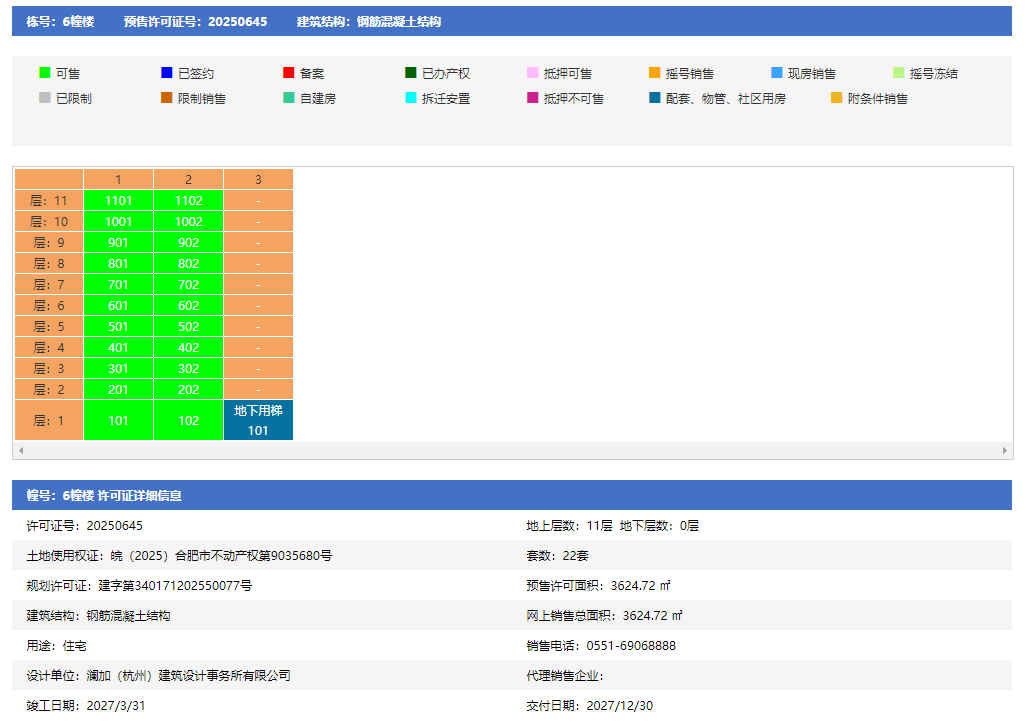The image size is (1026, 727).
Task: Open unit 502 cell
Action: (x=188, y=326)
